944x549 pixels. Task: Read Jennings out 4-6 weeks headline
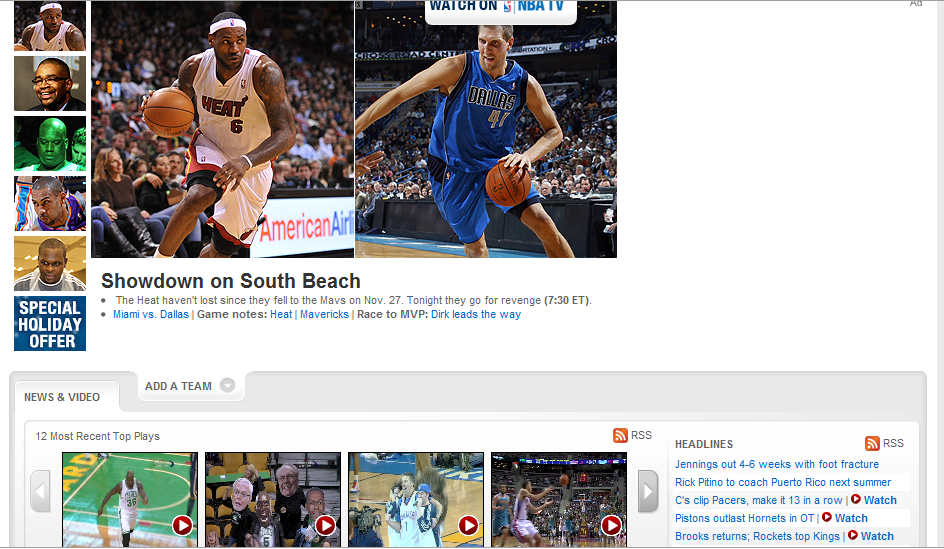coord(777,464)
